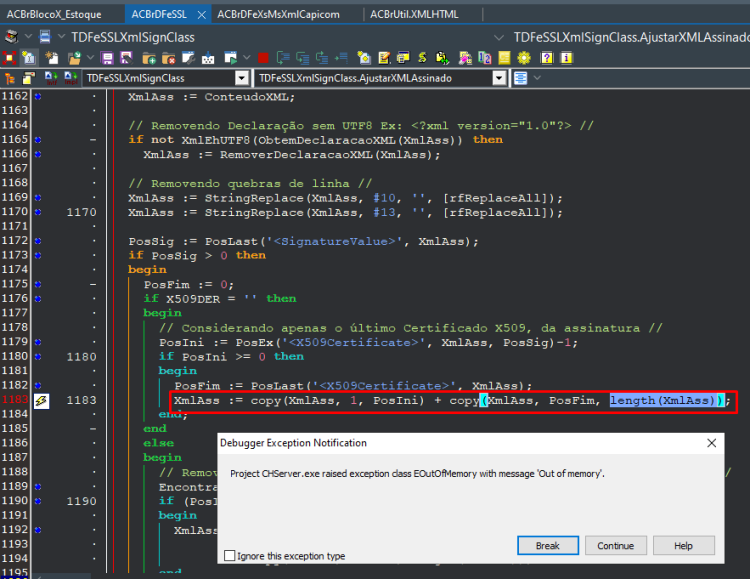This screenshot has width=750, height=579.
Task: Click the Impl jump-to-implementation icon
Action: pyautogui.click(x=71, y=78)
